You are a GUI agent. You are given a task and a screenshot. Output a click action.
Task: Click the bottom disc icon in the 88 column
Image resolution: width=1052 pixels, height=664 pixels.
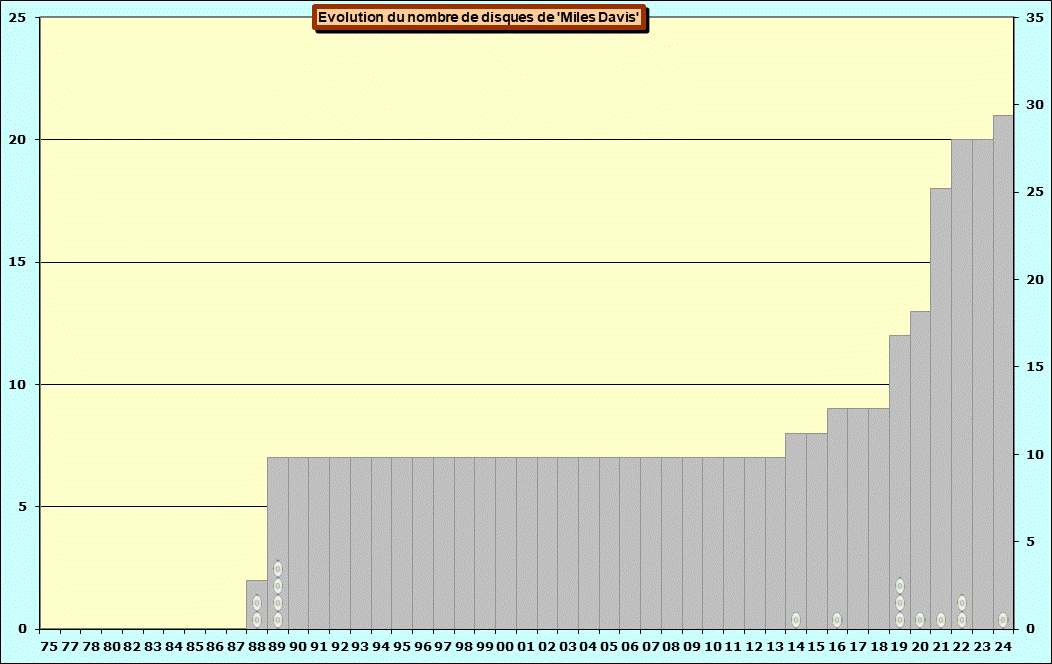(257, 620)
